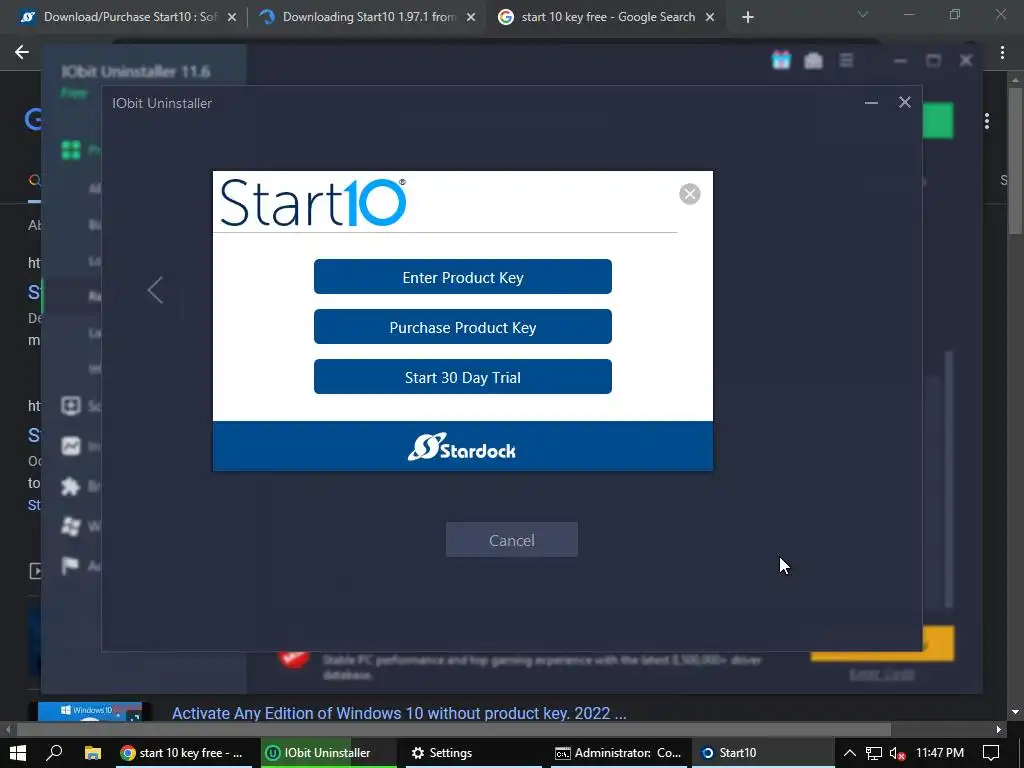This screenshot has width=1024, height=768.
Task: Minimize the IObit Uninstaller inner dialog
Action: [871, 103]
